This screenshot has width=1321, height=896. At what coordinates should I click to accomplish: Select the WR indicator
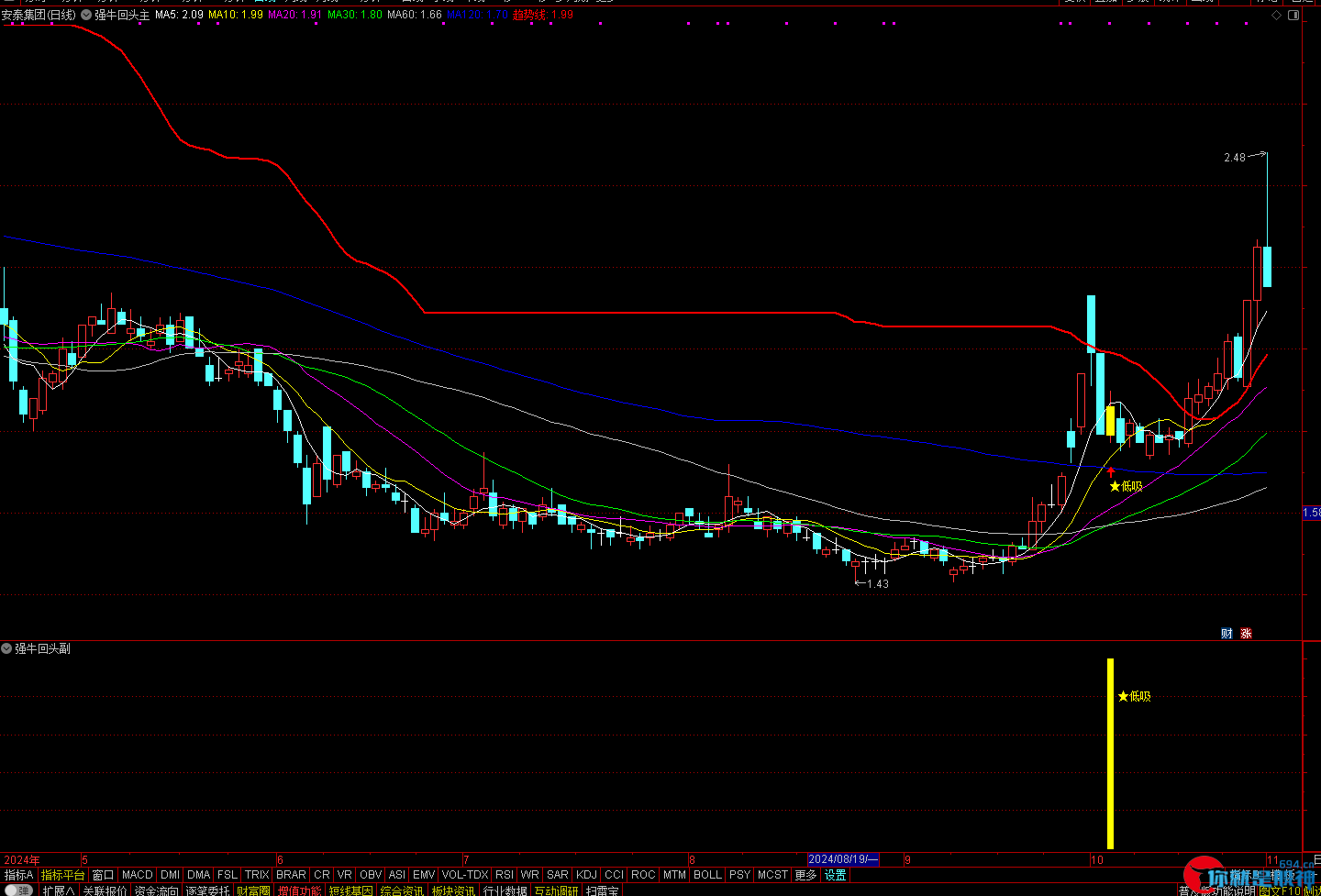click(x=530, y=875)
